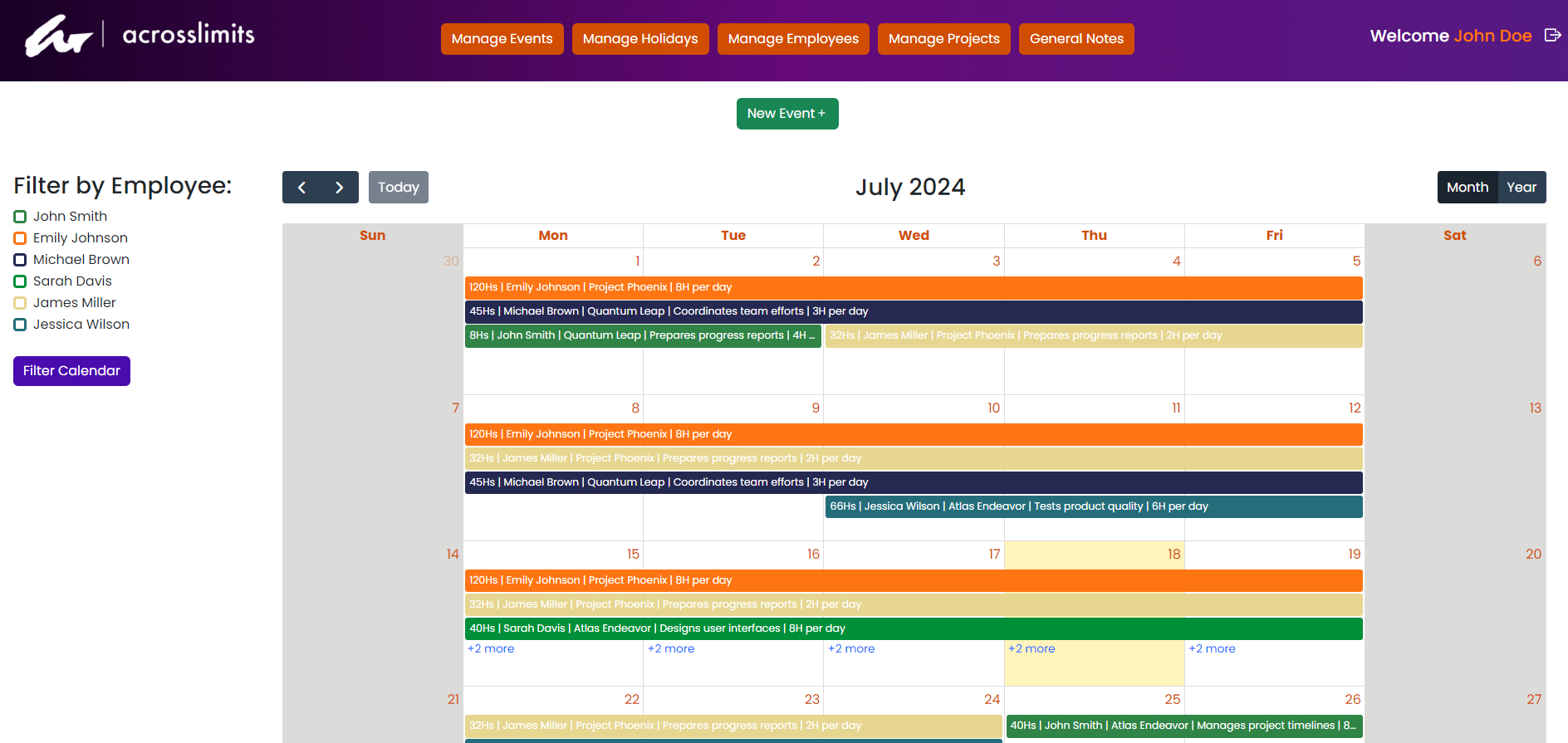Open Jessica Wilson Atlas Endeavor testing event
This screenshot has height=743, width=1568.
coord(1094,506)
